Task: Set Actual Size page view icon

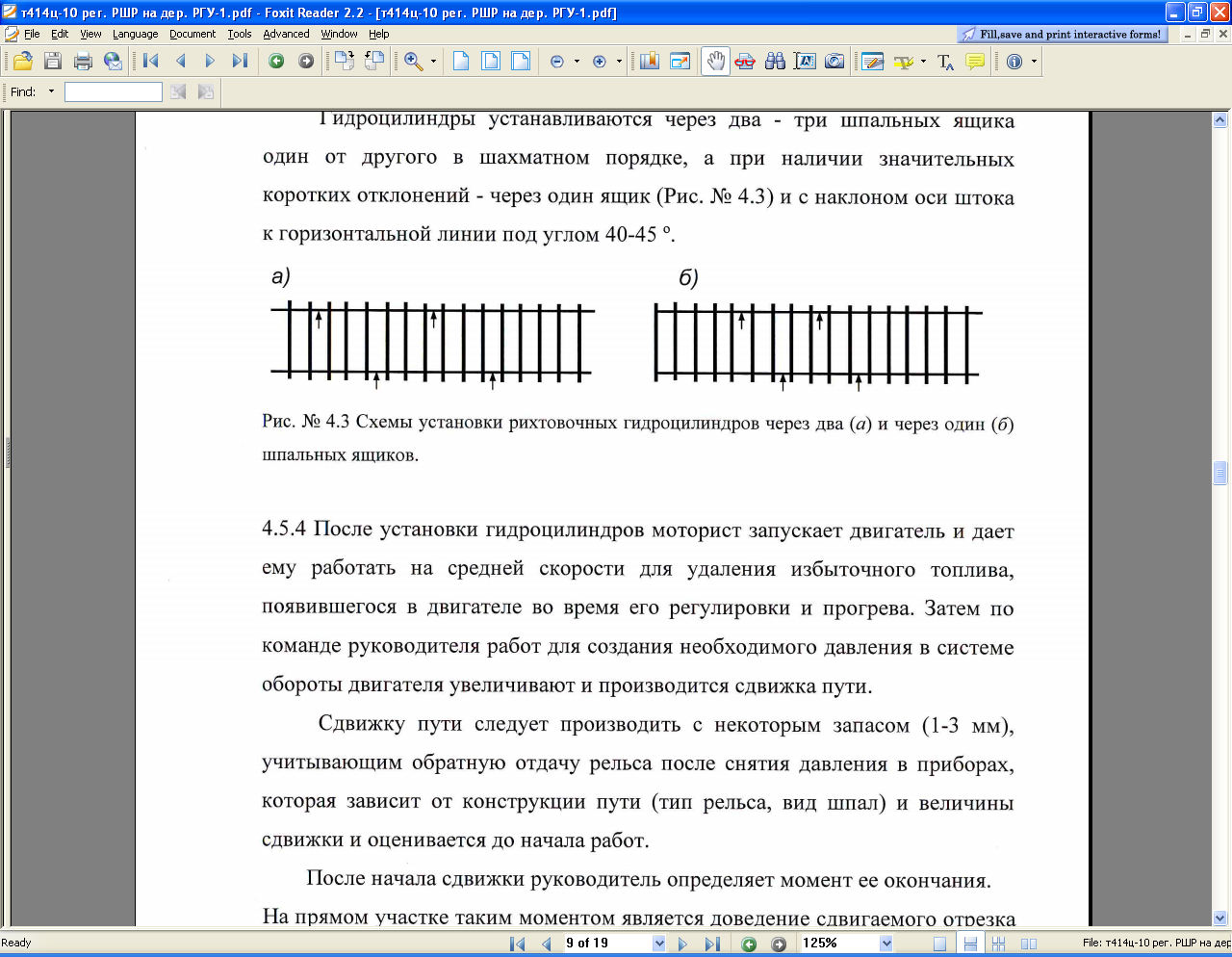Action: click(x=461, y=62)
